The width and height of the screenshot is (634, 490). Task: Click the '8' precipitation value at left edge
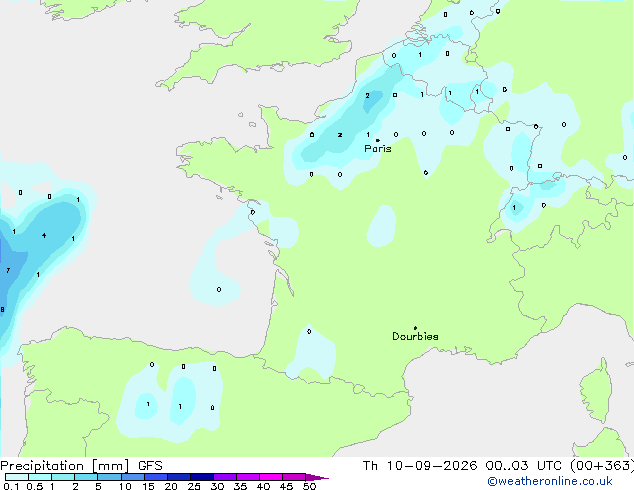[2, 310]
